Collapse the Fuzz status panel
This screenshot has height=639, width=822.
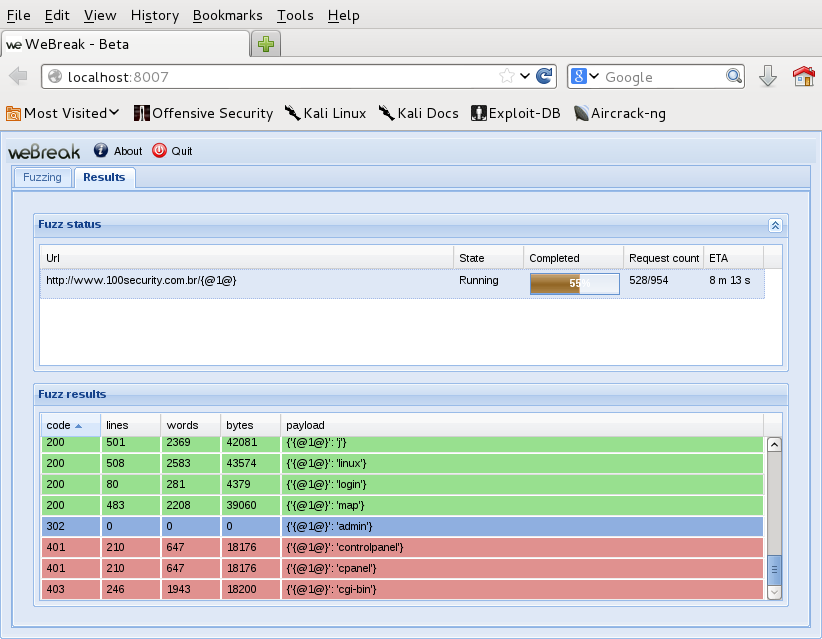pyautogui.click(x=775, y=225)
